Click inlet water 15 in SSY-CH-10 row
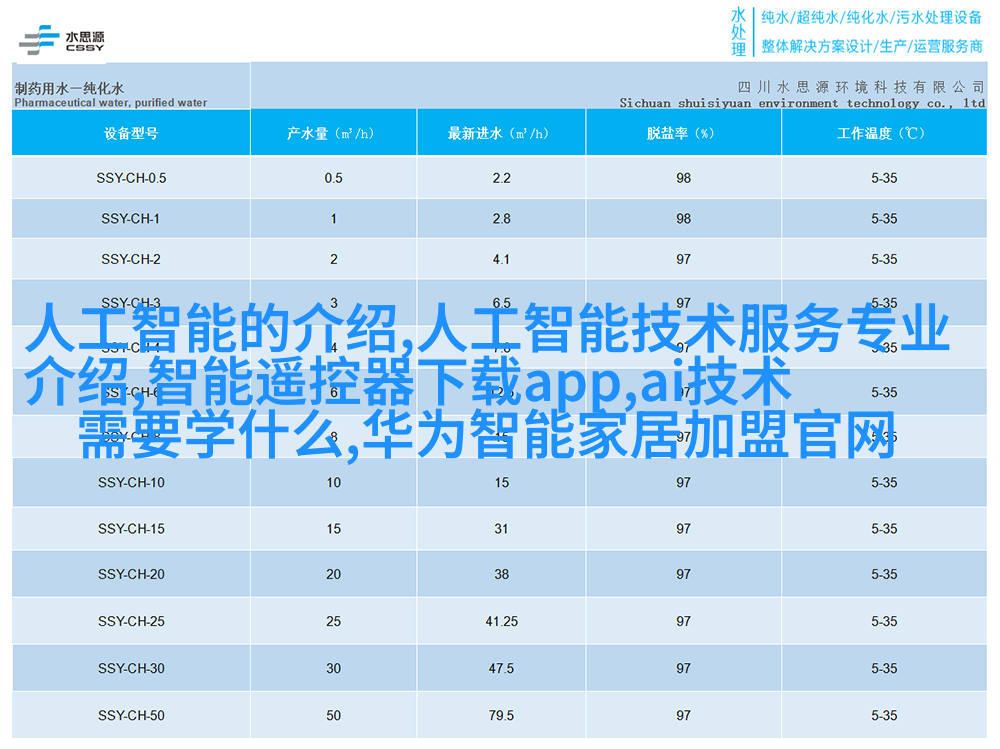This screenshot has width=1000, height=749. [x=501, y=483]
